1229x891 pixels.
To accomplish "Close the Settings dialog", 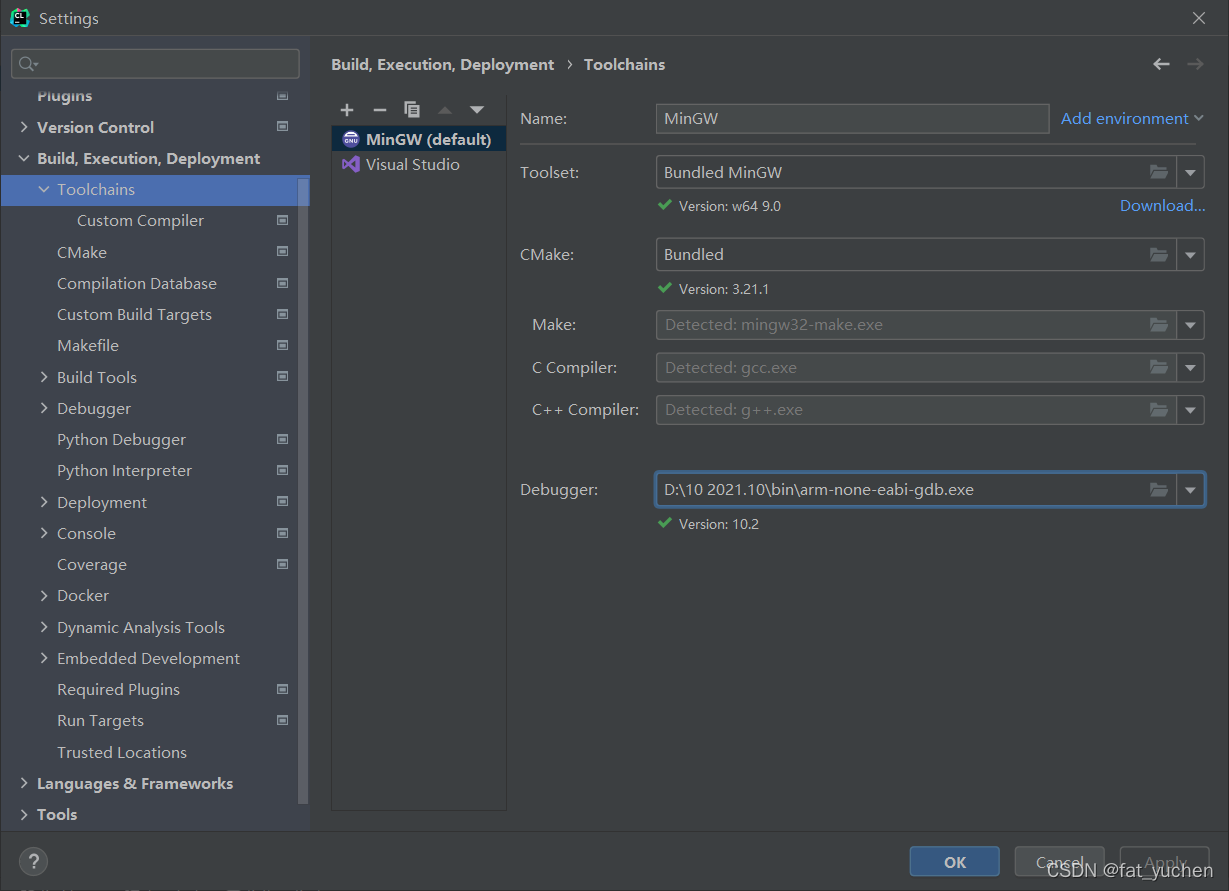I will [x=1199, y=18].
